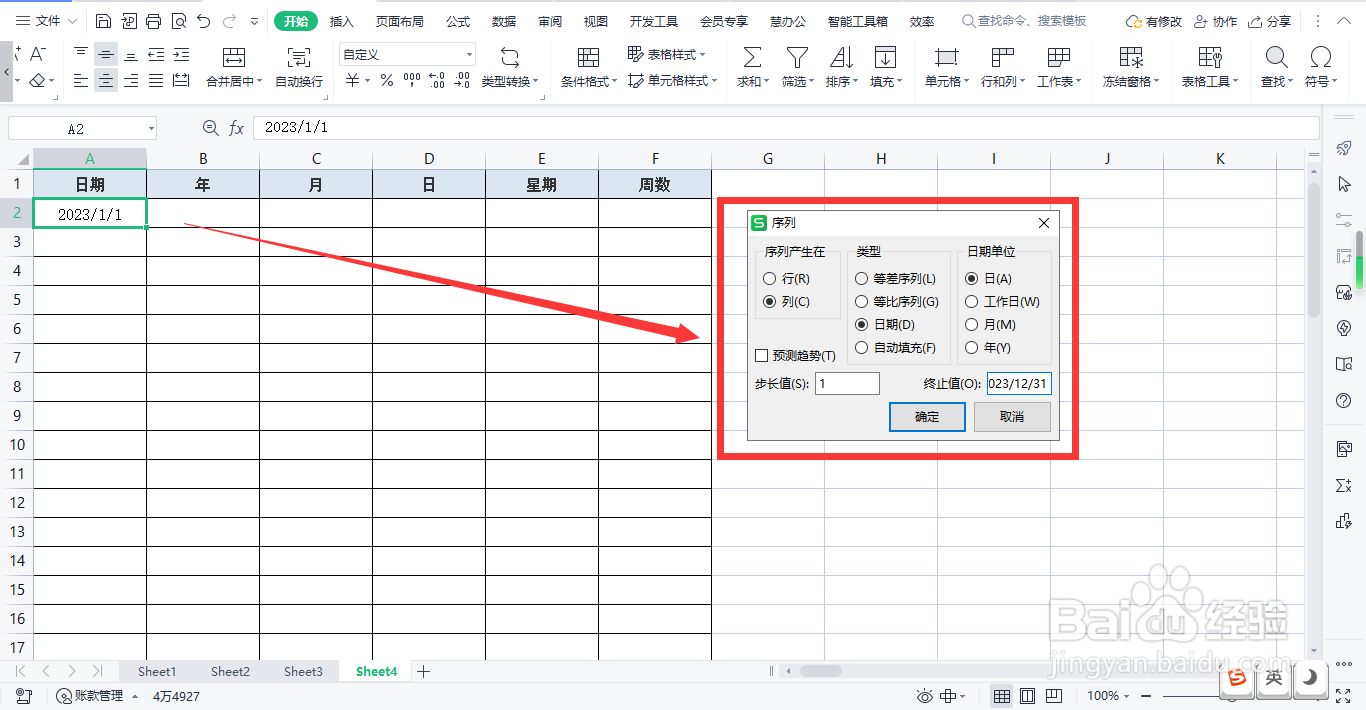Confirm the series dialog with 确定
1366x710 pixels.
(926, 417)
